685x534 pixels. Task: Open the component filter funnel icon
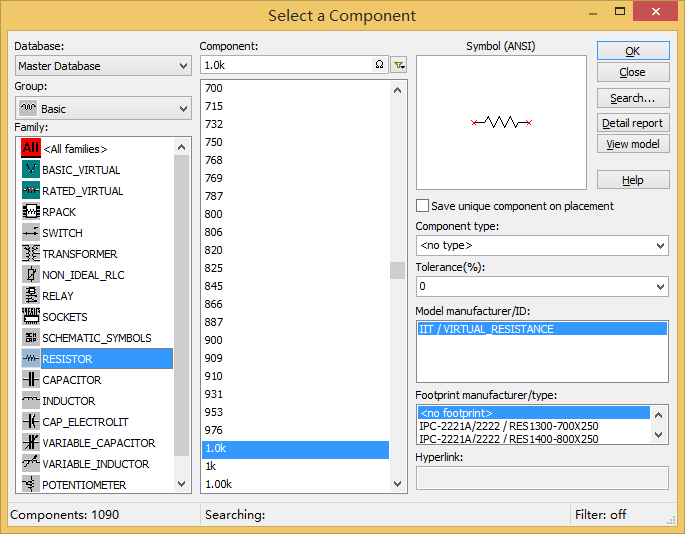(x=399, y=65)
